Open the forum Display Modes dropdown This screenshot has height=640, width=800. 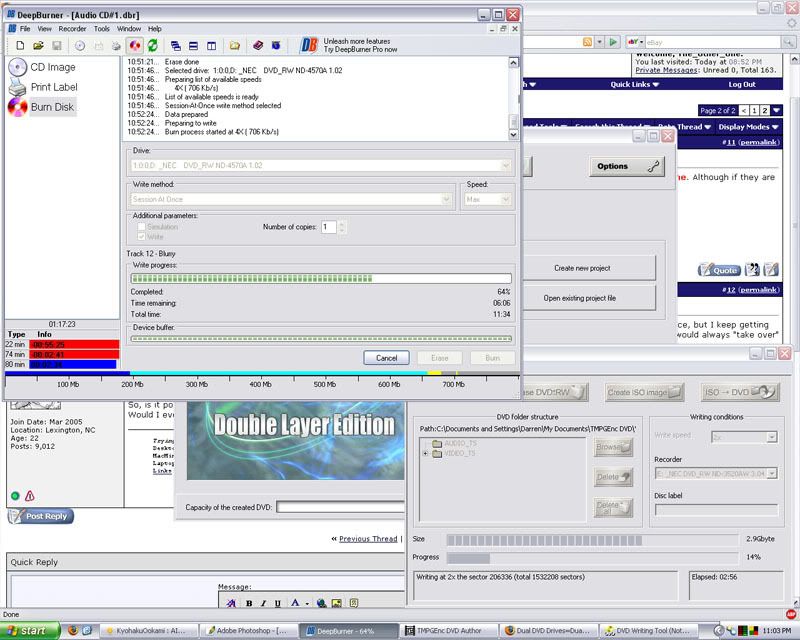point(748,127)
